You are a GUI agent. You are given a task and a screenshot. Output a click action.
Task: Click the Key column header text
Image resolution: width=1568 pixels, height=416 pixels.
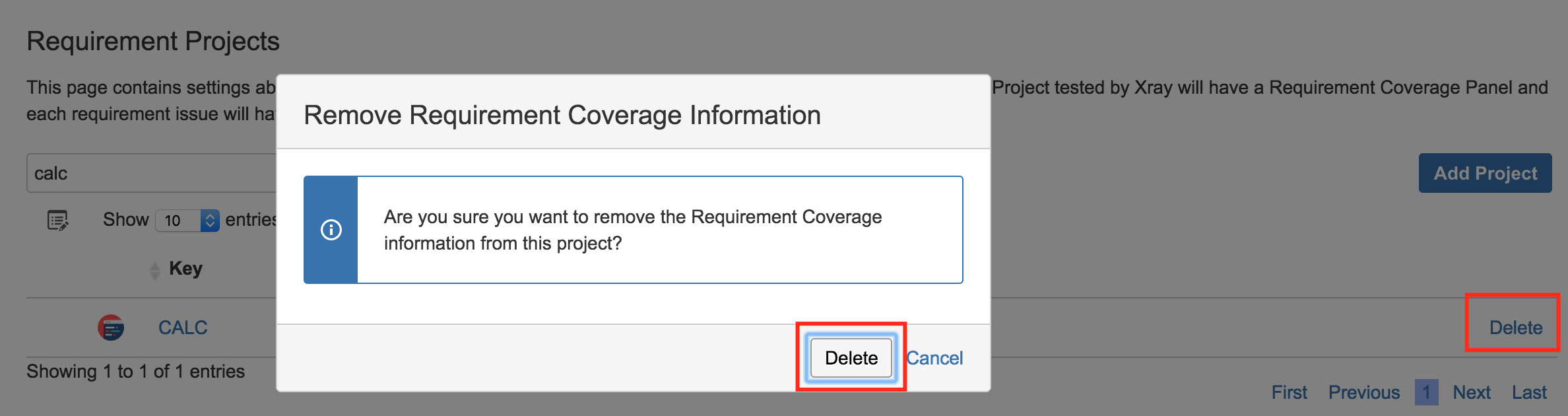pos(185,269)
